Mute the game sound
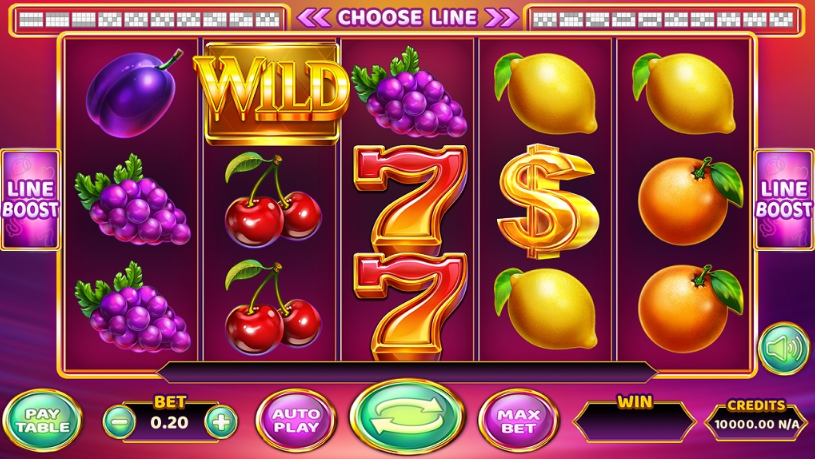Viewport: 815px width, 459px height. click(x=784, y=348)
